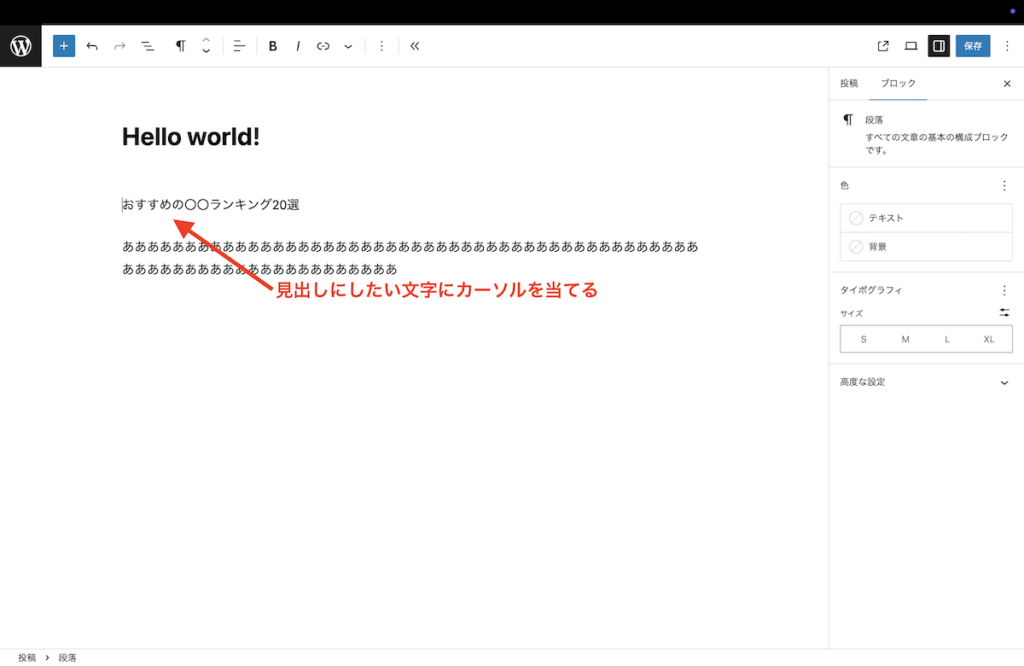Image resolution: width=1024 pixels, height=666 pixels.
Task: Open the device preview dropdown
Action: click(910, 45)
